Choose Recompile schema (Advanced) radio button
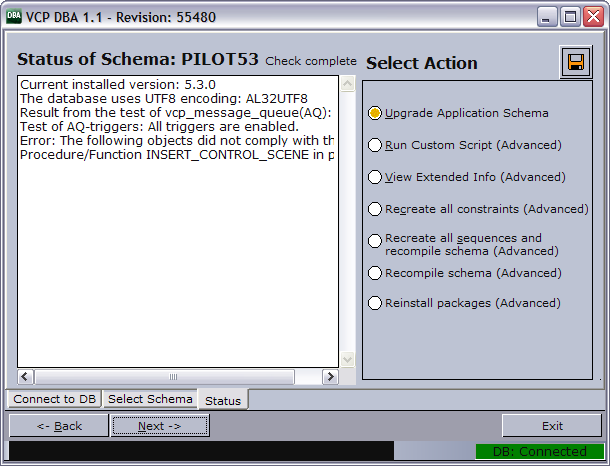Screen dimensions: 610x466 pos(375,273)
